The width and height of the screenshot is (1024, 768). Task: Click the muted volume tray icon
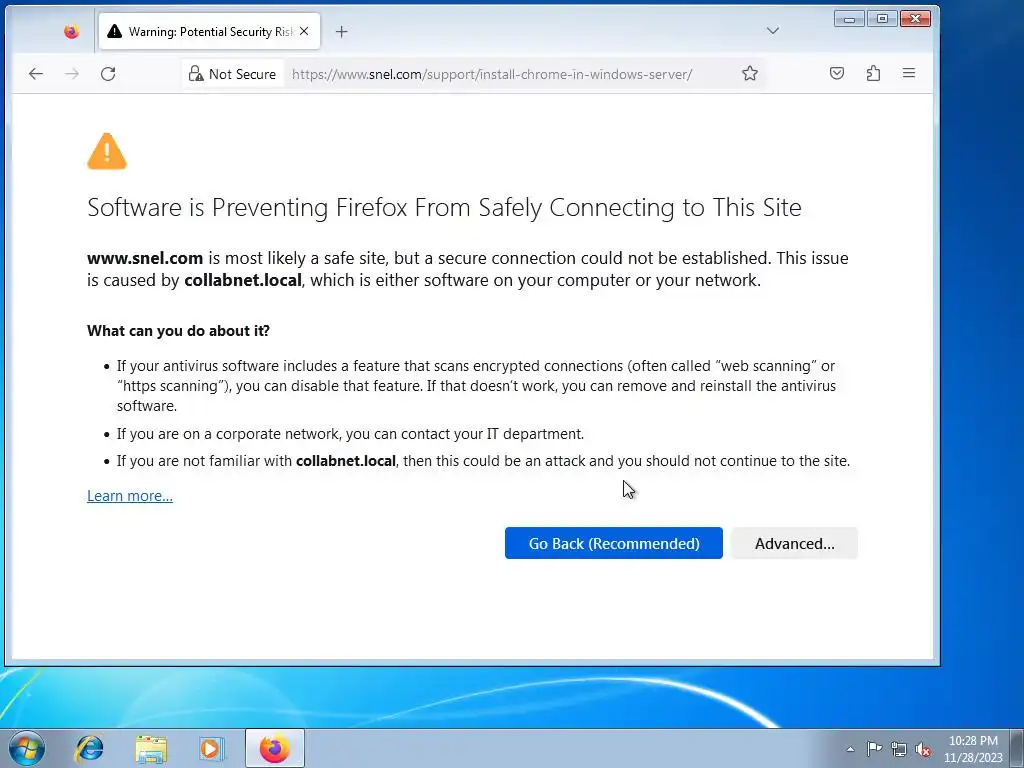tap(923, 749)
